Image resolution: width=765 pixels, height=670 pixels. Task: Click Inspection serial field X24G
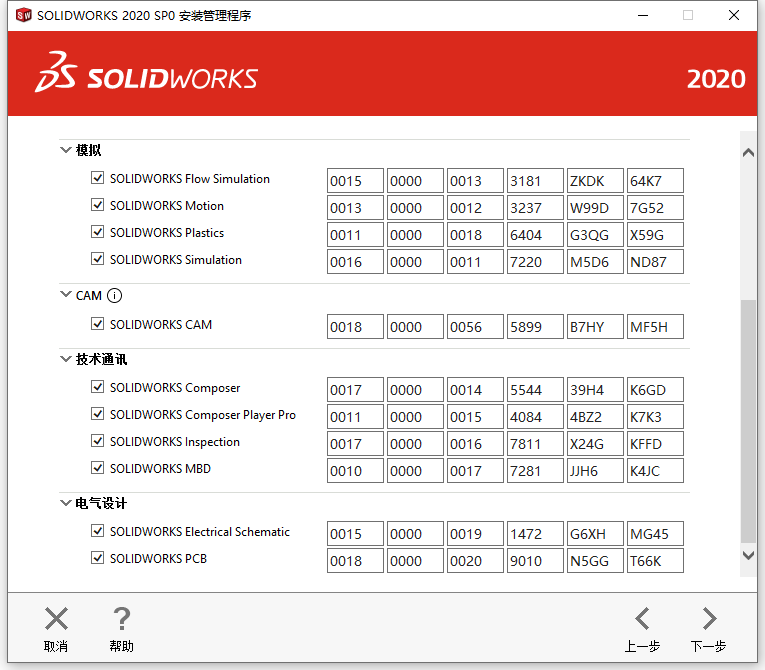(x=595, y=444)
